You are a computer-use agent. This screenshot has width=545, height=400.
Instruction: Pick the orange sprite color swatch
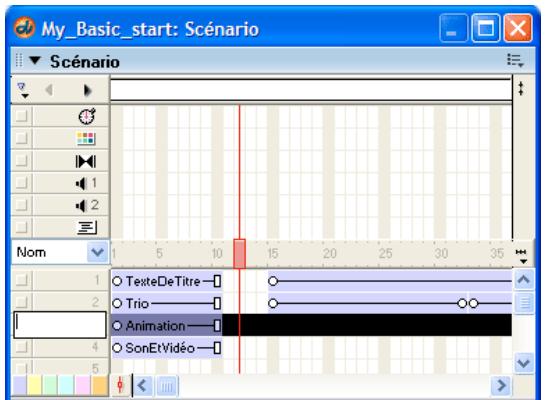pyautogui.click(x=99, y=385)
